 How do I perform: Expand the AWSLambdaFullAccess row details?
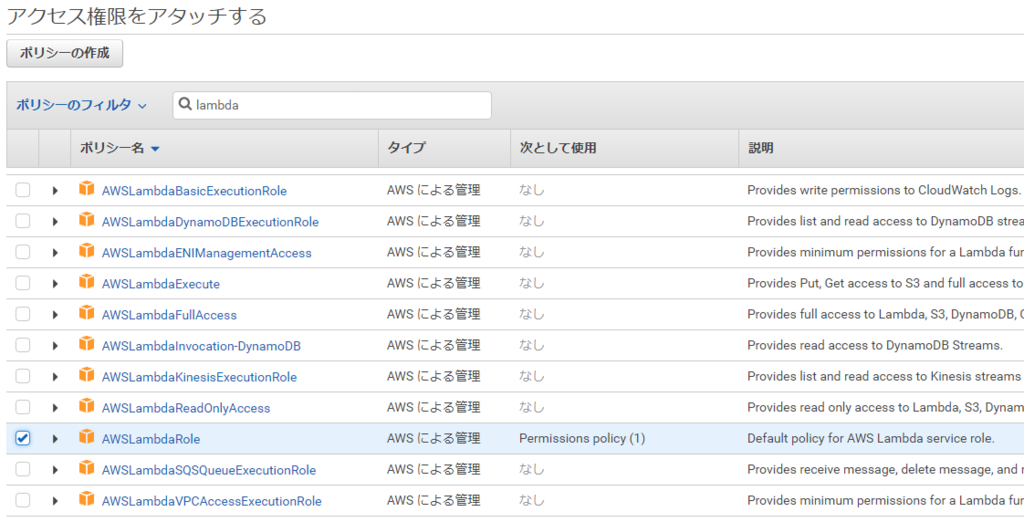[x=55, y=315]
